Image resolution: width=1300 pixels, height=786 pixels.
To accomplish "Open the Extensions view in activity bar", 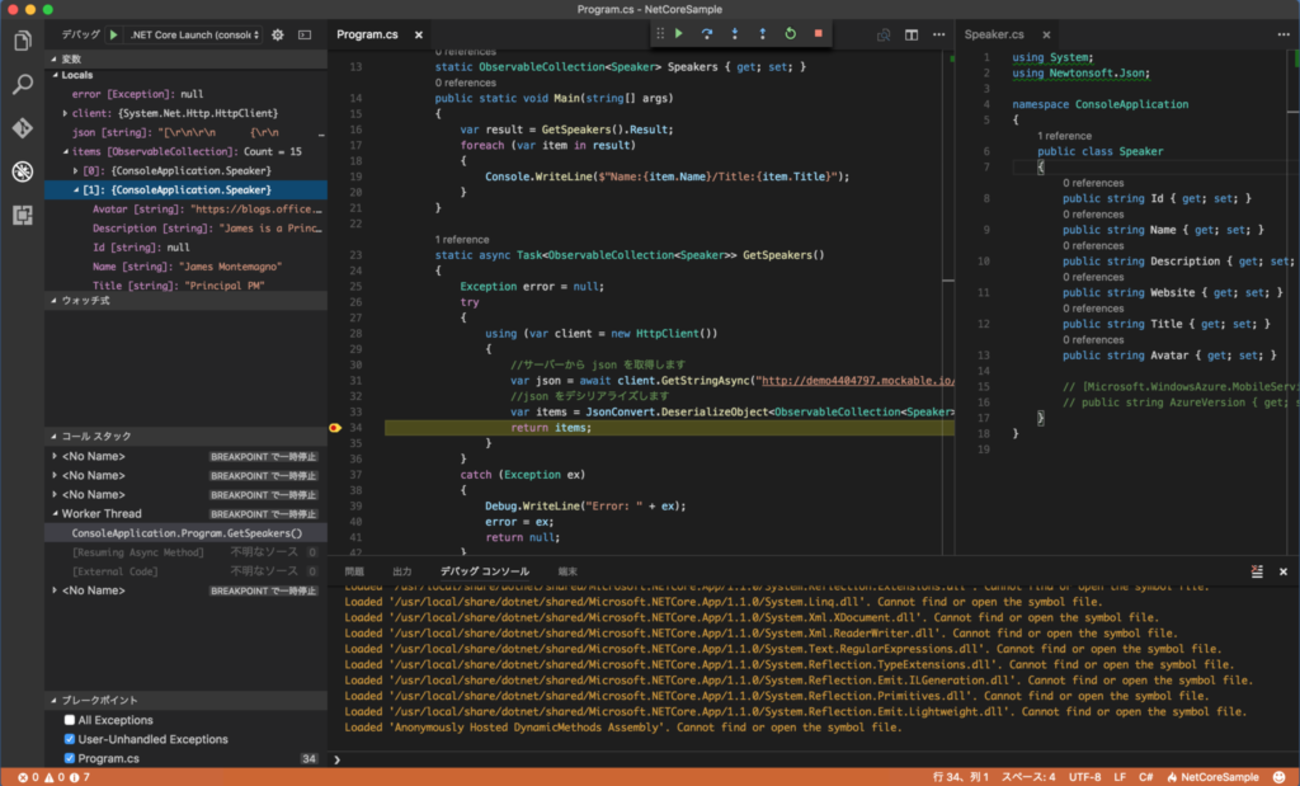I will pos(22,215).
